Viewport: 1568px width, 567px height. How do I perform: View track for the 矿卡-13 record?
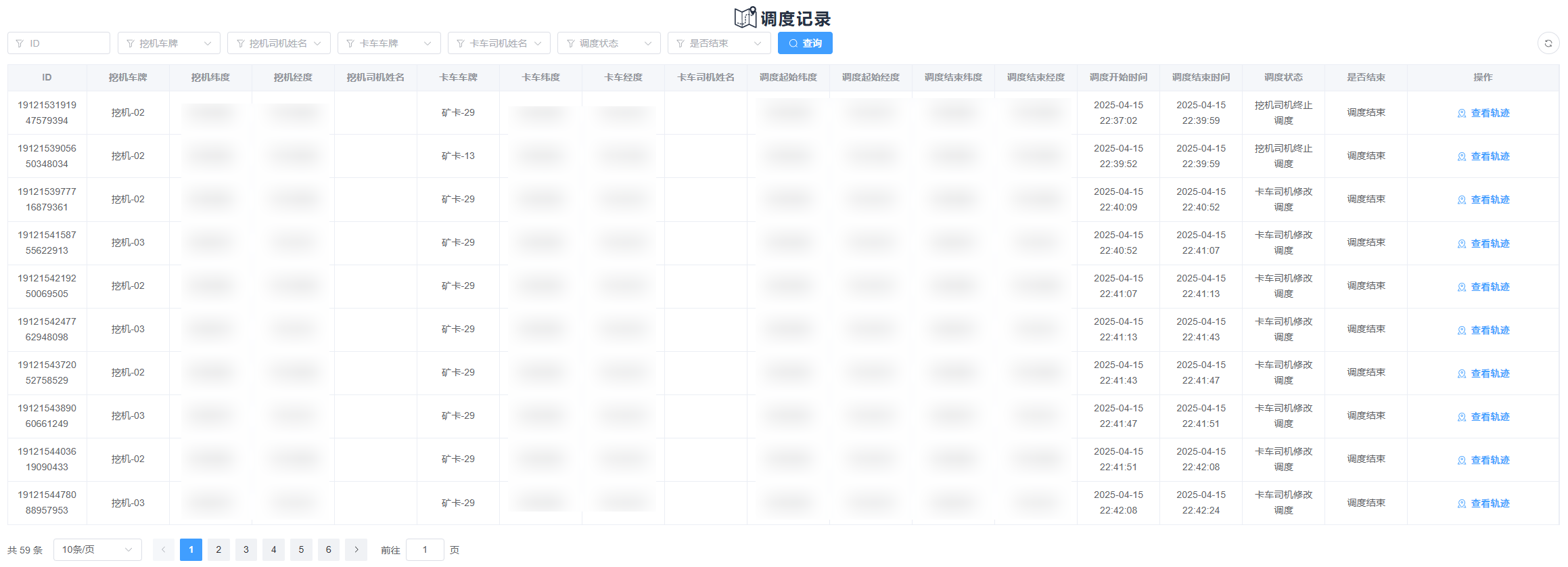[1483, 156]
